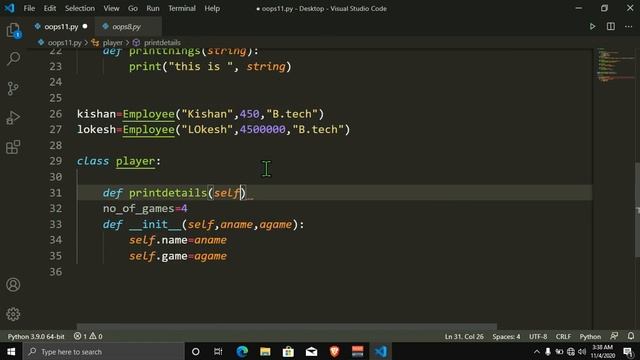Open the Explorer view in activity bar
The image size is (640, 360).
pos(13,30)
